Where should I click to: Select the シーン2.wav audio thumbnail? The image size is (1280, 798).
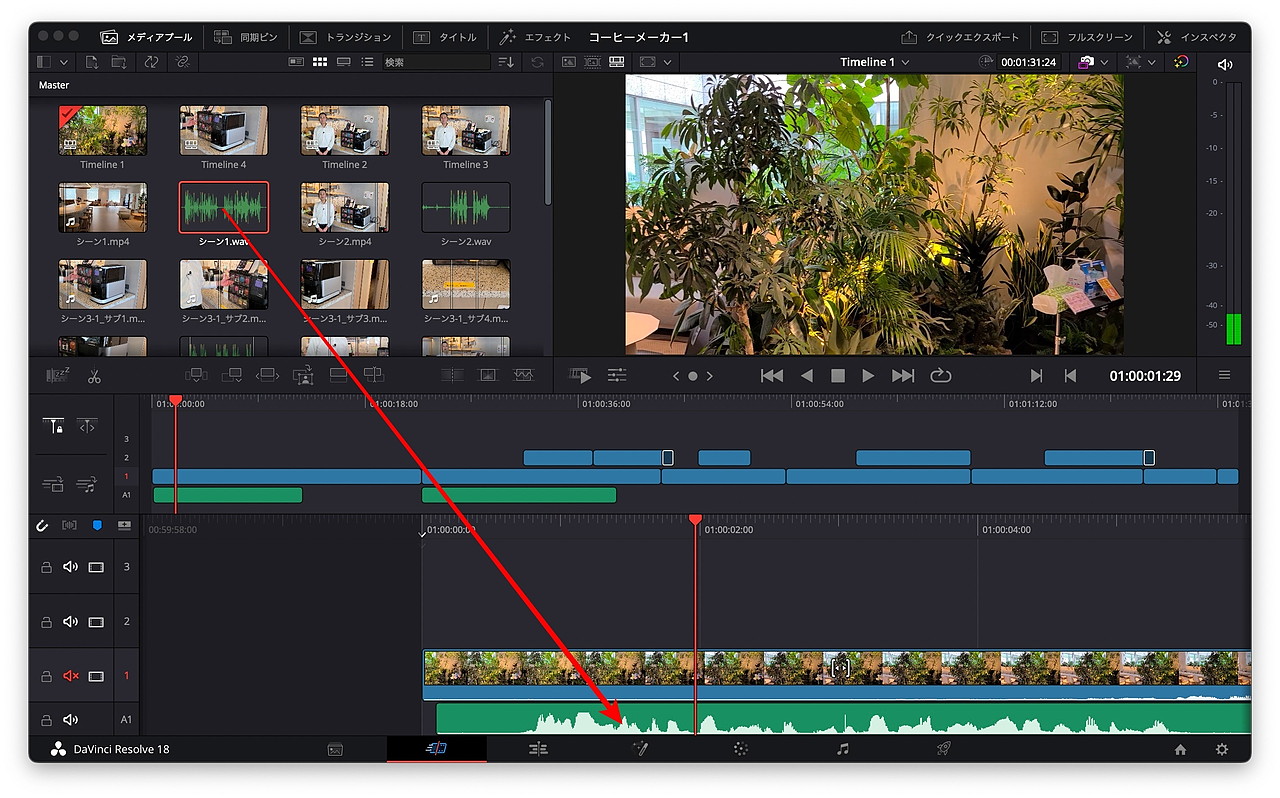click(x=466, y=207)
